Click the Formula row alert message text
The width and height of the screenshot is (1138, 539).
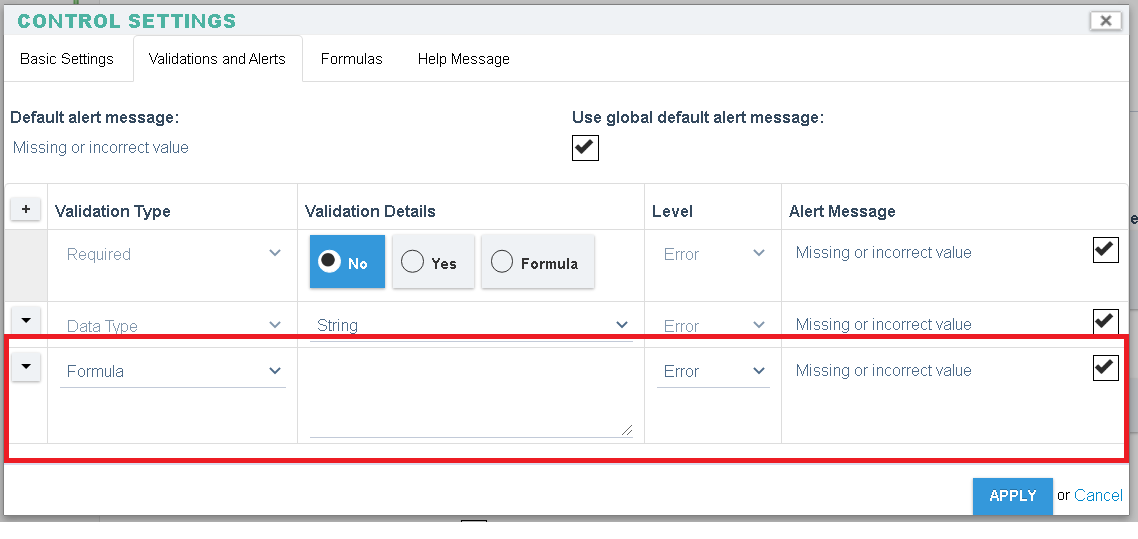click(x=883, y=371)
